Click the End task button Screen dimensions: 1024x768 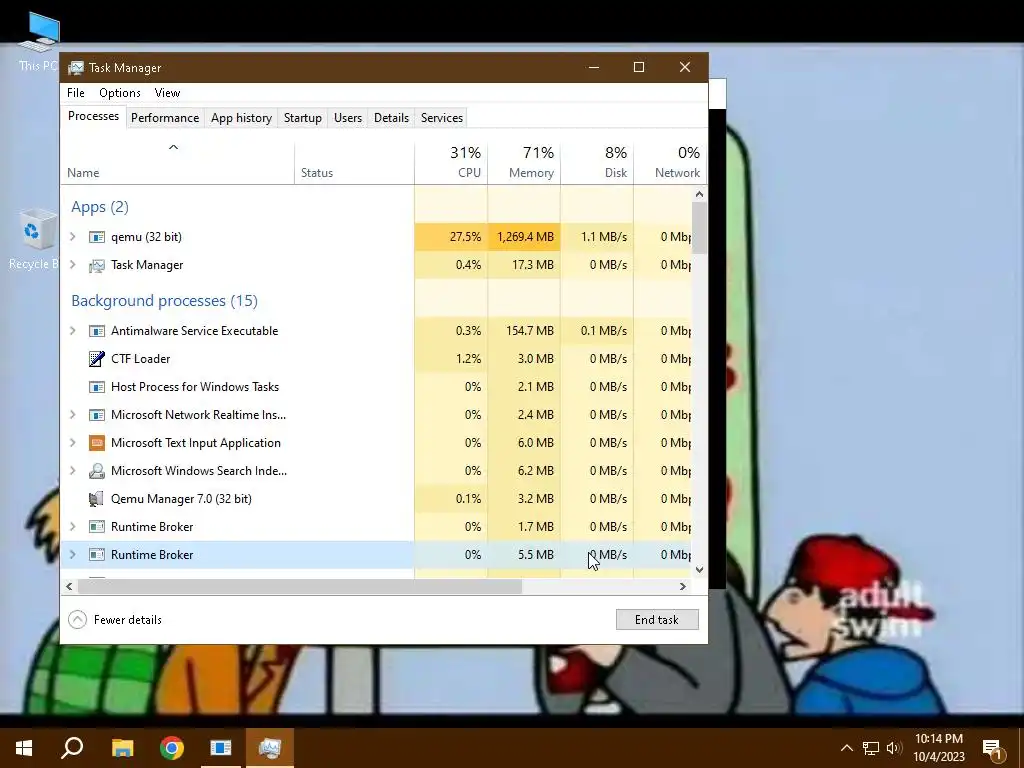[657, 620]
